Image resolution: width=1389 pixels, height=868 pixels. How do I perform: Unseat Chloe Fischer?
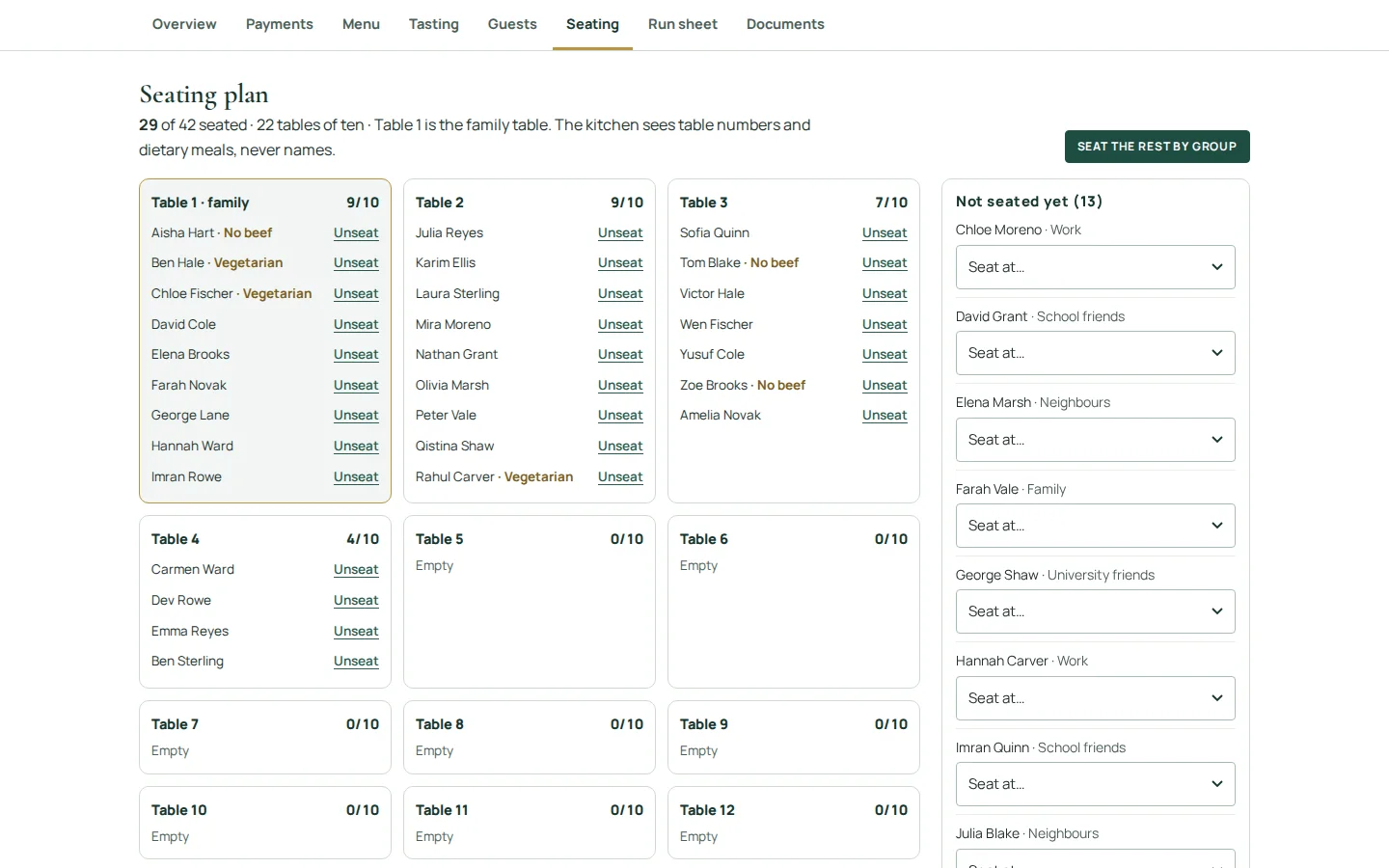point(356,293)
